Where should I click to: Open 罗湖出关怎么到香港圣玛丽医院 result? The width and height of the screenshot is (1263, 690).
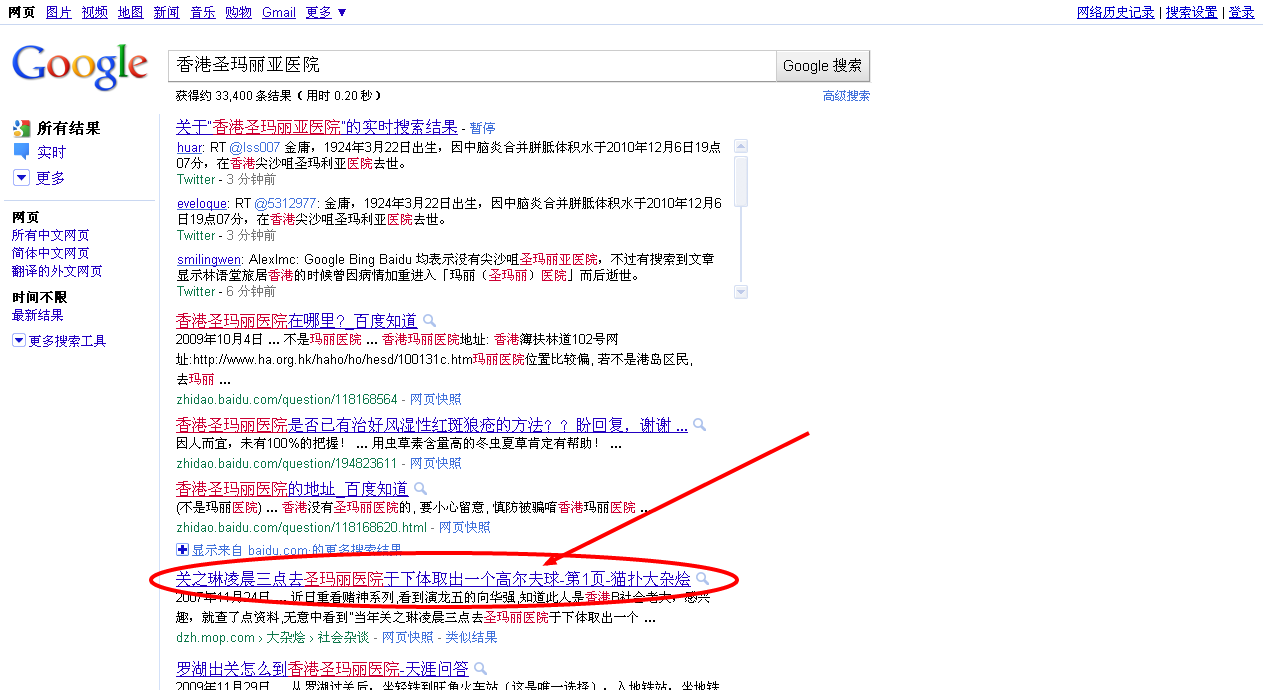point(322,668)
